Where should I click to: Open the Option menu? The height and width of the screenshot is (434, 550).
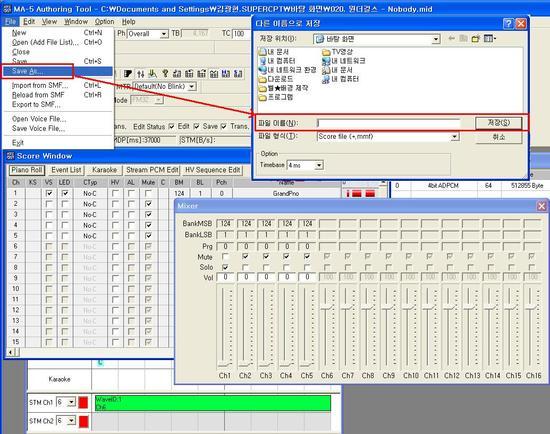105,22
